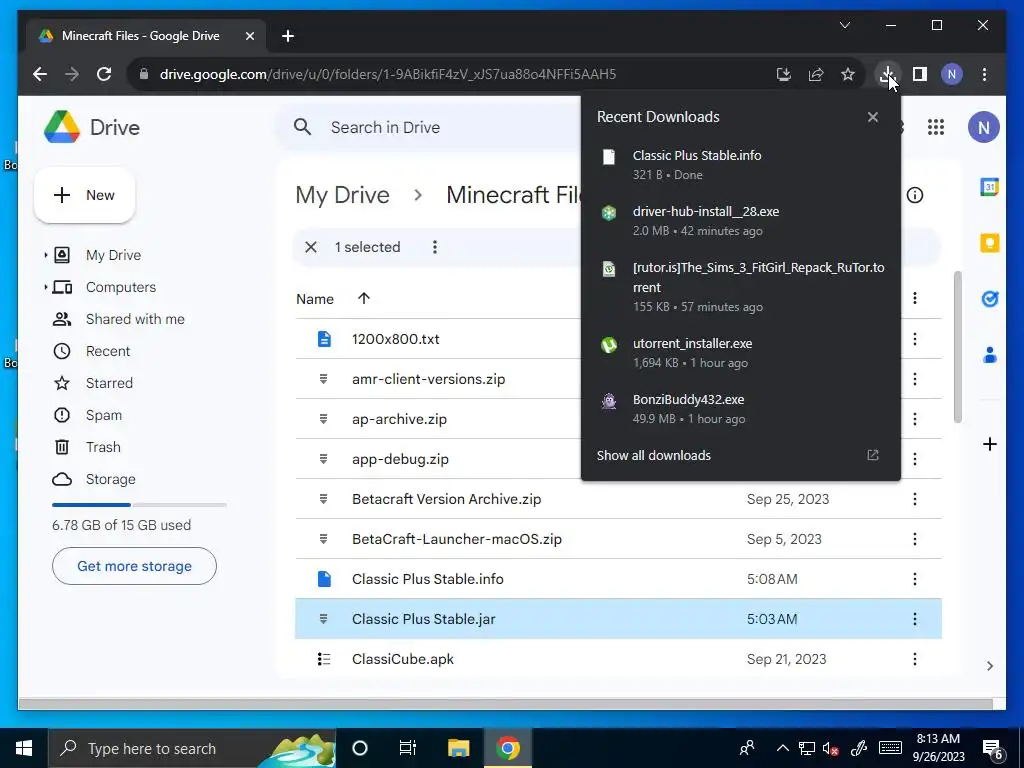1024x768 pixels.
Task: Open more actions for selected item
Action: pos(434,247)
